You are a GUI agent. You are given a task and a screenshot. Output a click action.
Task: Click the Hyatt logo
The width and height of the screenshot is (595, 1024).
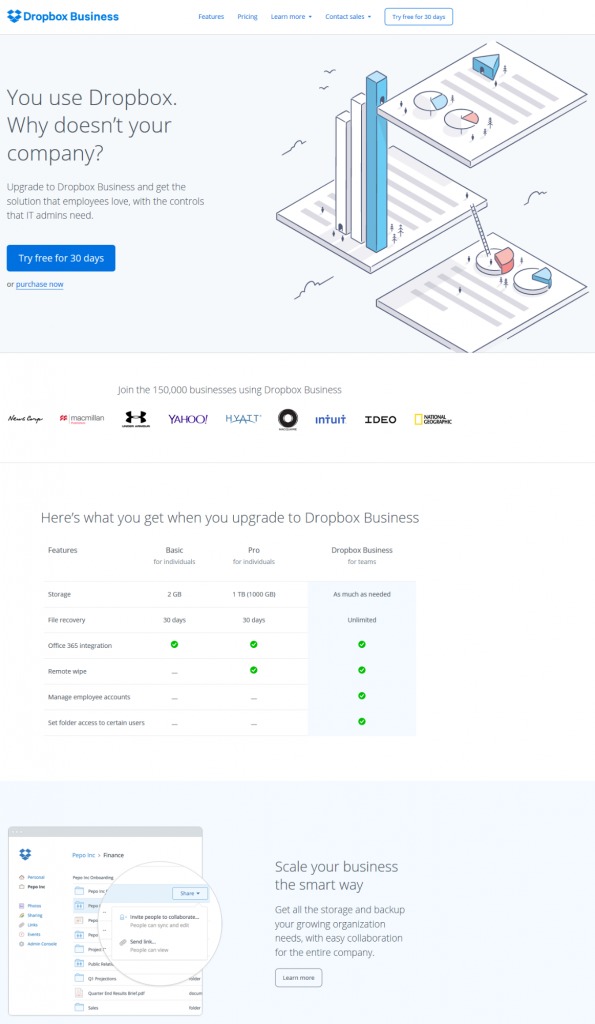243,419
